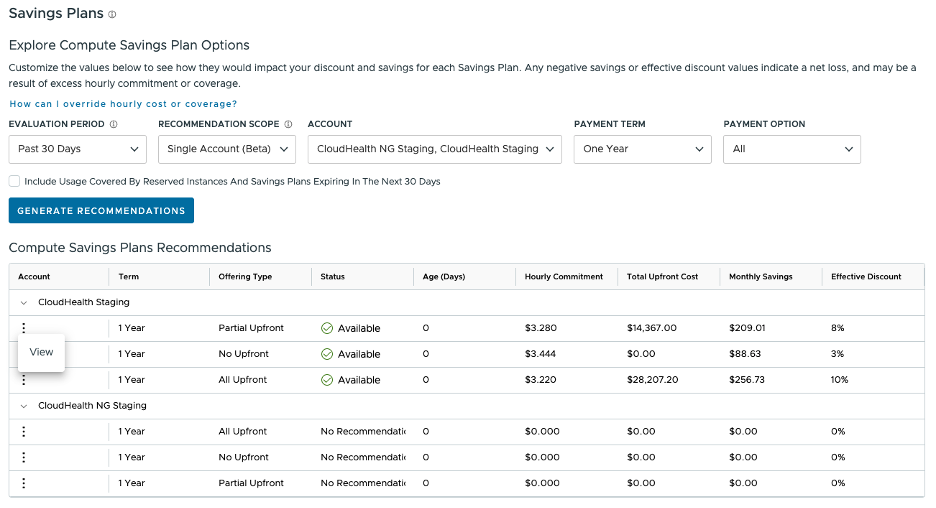Screen dimensions: 936x508
Task: Click the Evaluation Period info icon
Action: pyautogui.click(x=113, y=125)
